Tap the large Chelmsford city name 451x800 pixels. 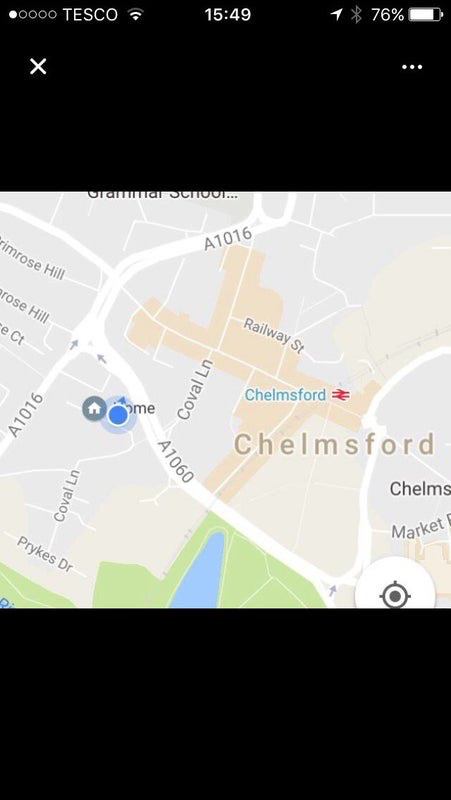click(334, 444)
